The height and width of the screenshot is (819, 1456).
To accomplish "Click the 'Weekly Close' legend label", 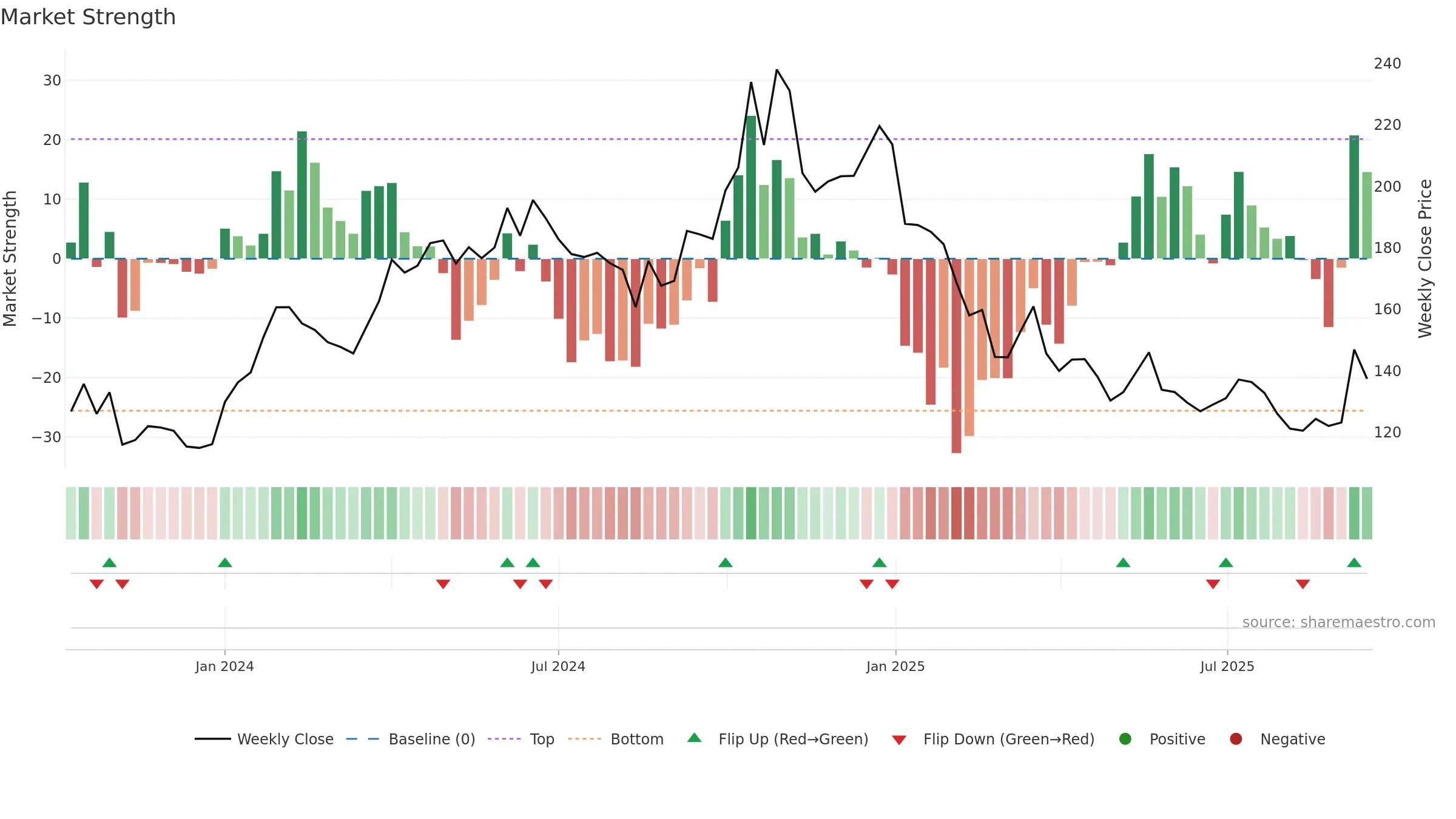I will (286, 739).
